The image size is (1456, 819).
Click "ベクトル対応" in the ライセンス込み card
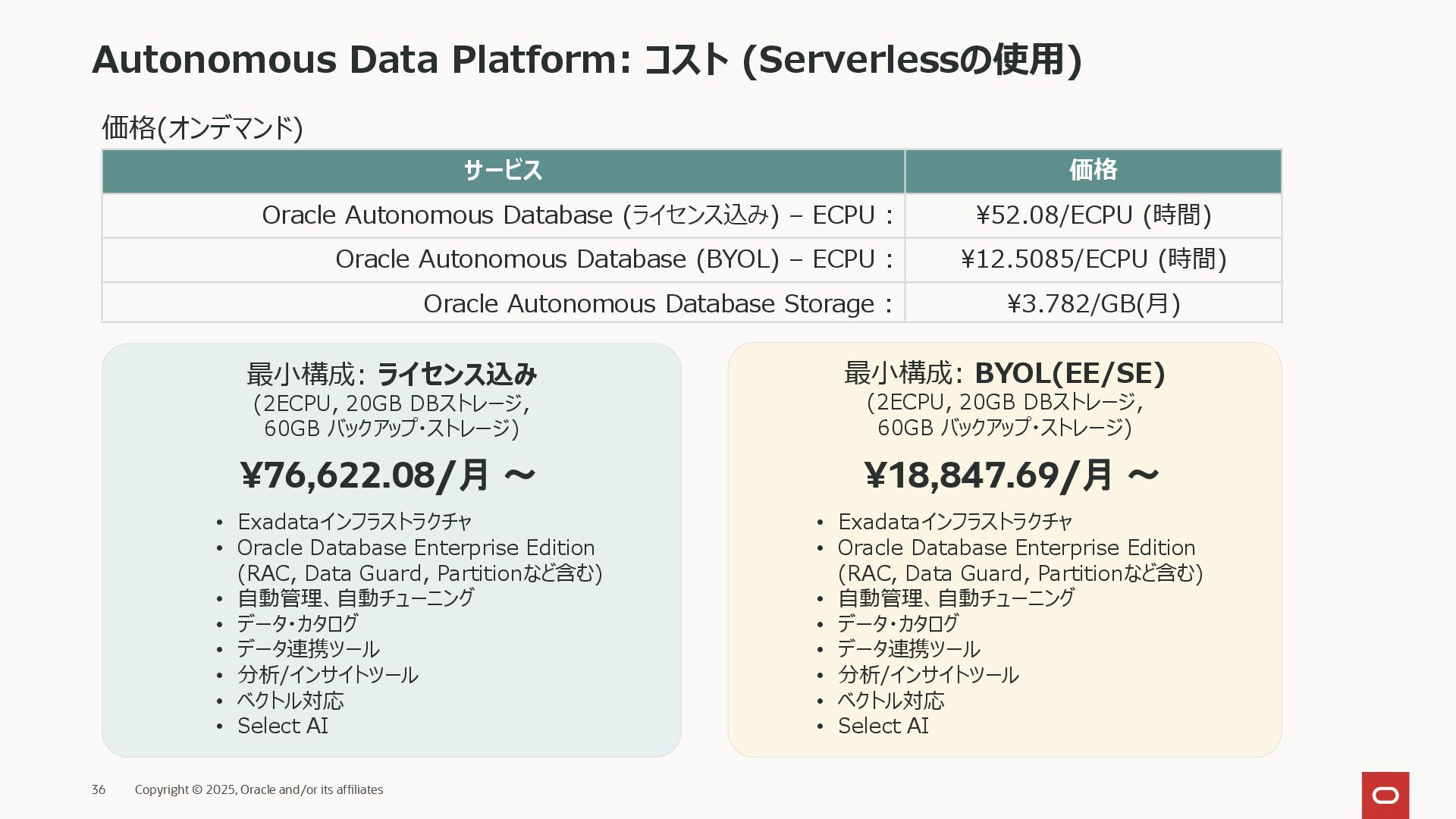(290, 701)
